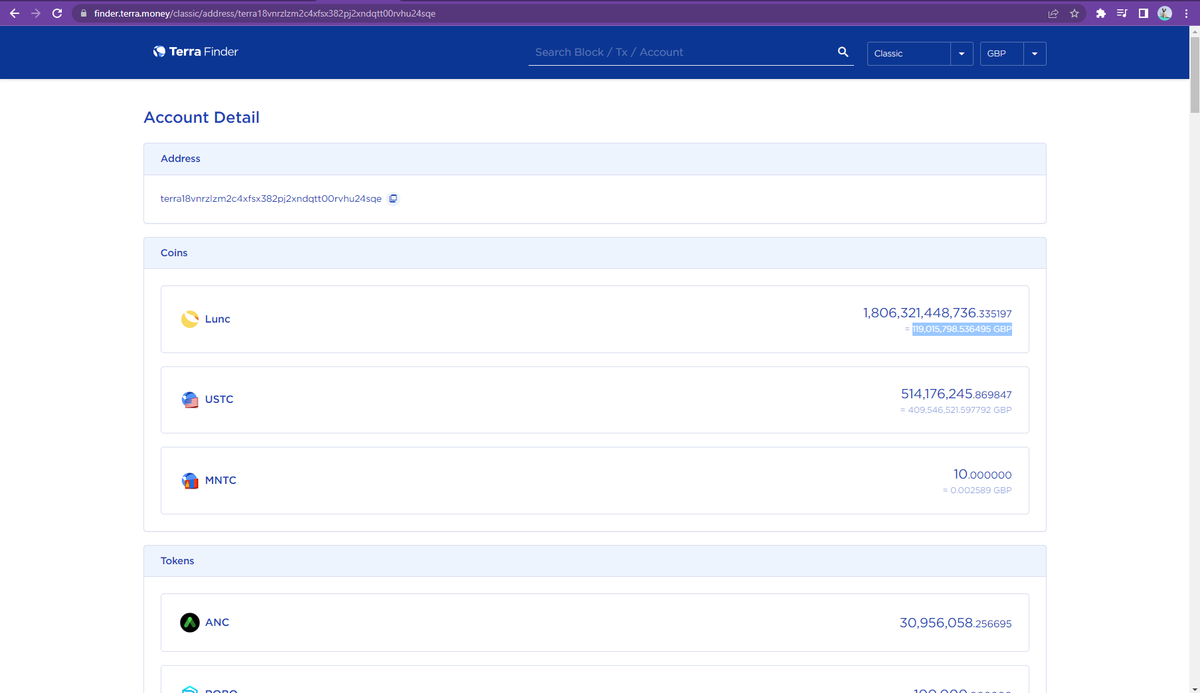Click the Coins section header
The width and height of the screenshot is (1200, 693).
595,253
